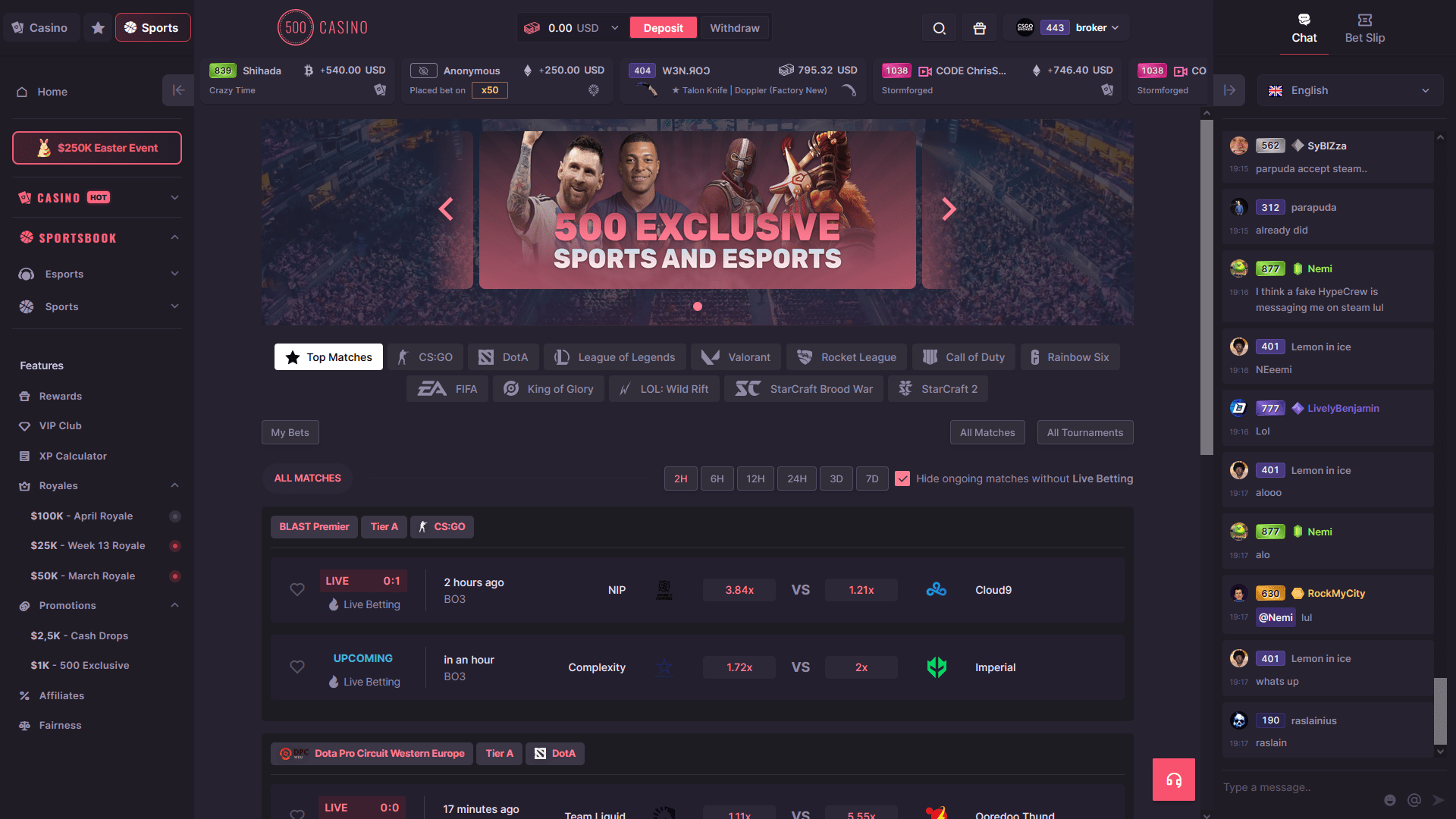Screen dimensions: 1456x819
Task: Bet on Cloud9 at 1.21x odds
Action: coord(861,590)
